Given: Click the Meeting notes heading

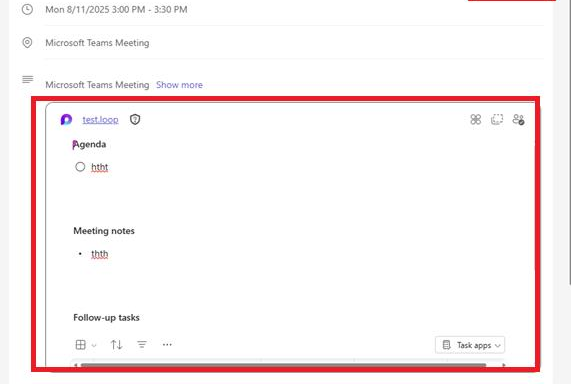Looking at the screenshot, I should pyautogui.click(x=104, y=231).
